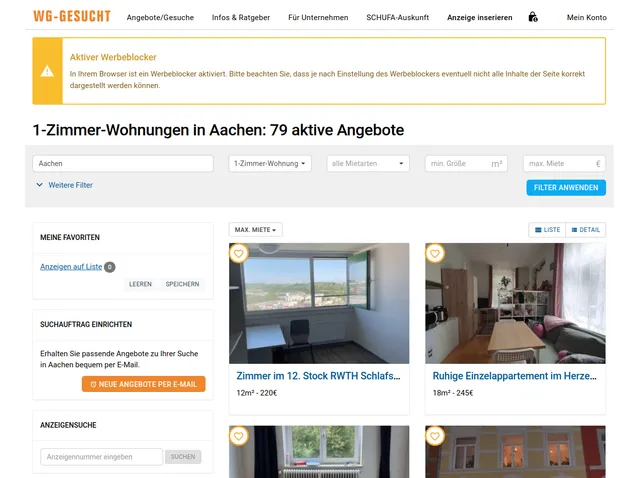Screen dimensions: 640x478
Task: Open the 1-Zimmer-Wohnung dropdown
Action: point(270,163)
